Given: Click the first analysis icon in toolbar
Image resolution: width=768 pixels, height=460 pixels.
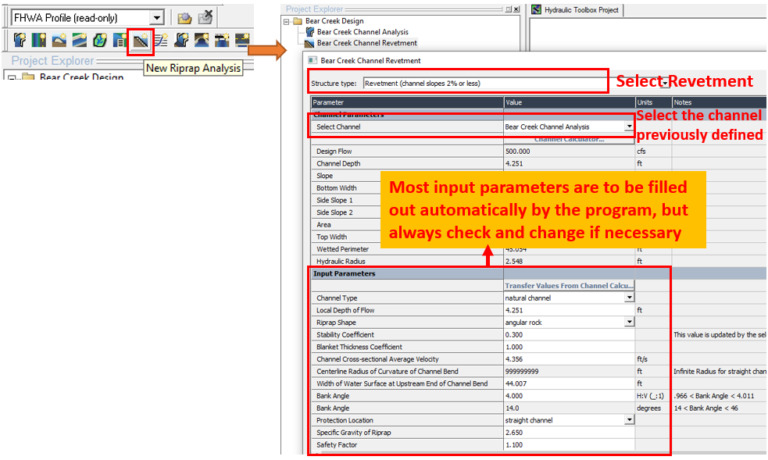Looking at the screenshot, I should pos(19,42).
